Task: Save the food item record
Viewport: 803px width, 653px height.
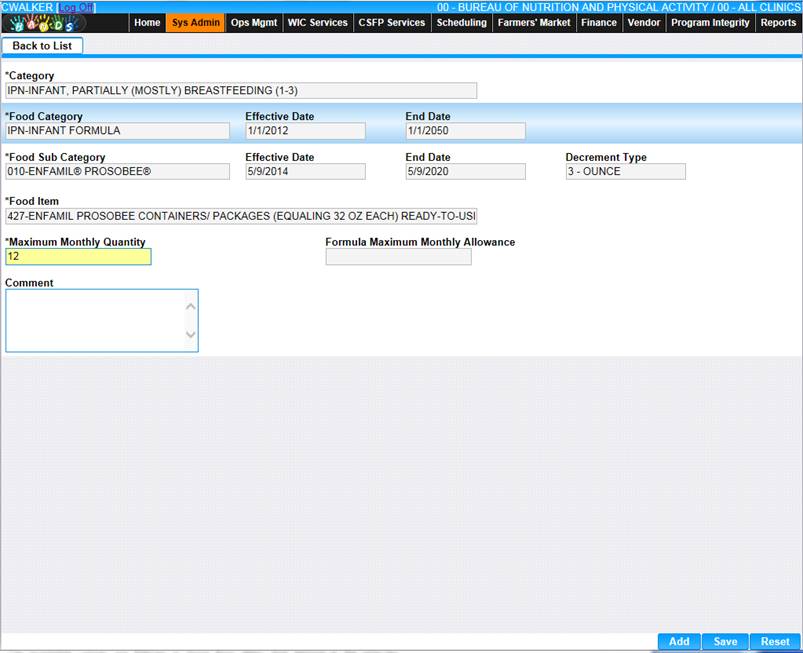Action: point(725,641)
